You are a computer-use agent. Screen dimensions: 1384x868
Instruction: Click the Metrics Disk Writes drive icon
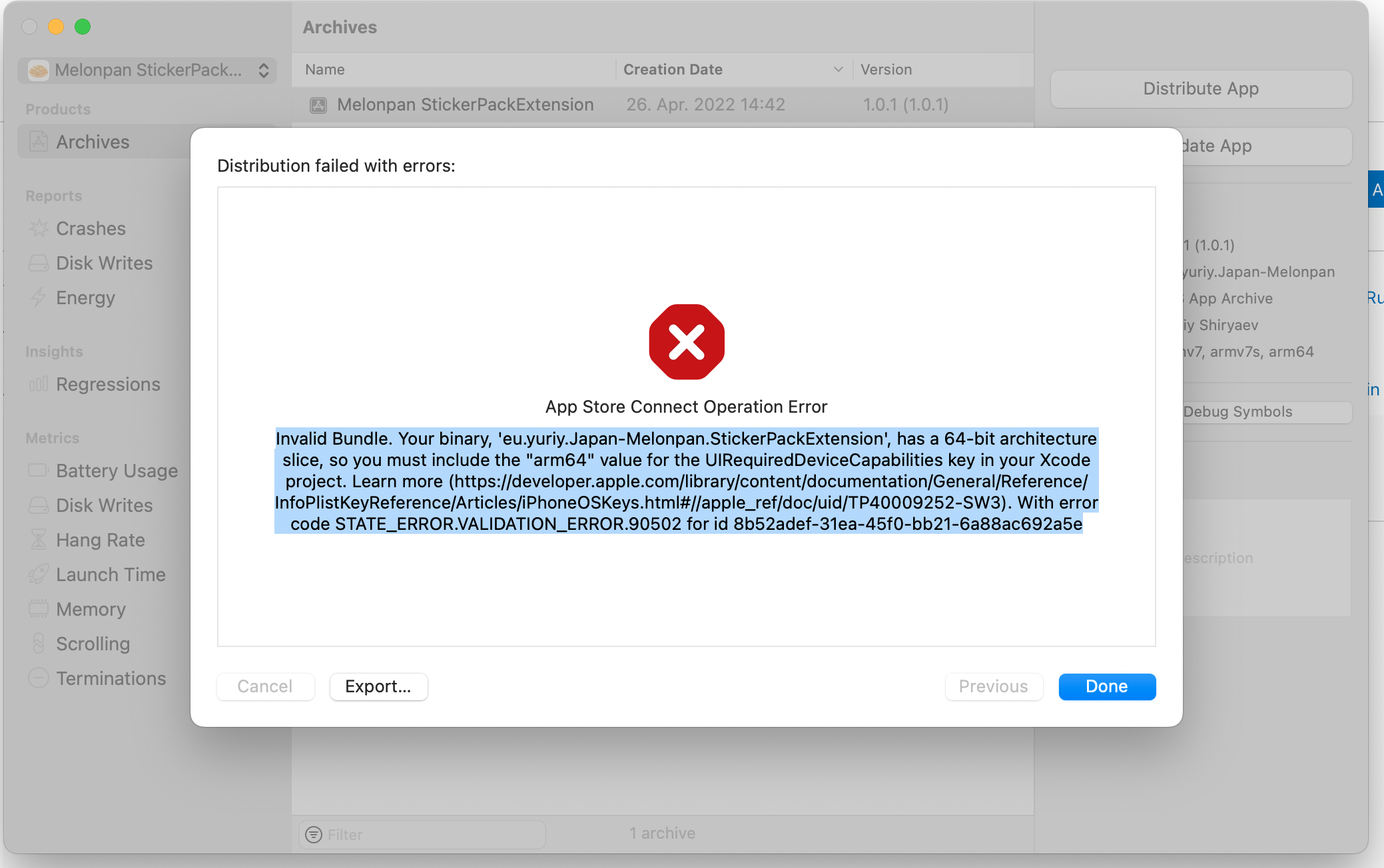pyautogui.click(x=39, y=505)
